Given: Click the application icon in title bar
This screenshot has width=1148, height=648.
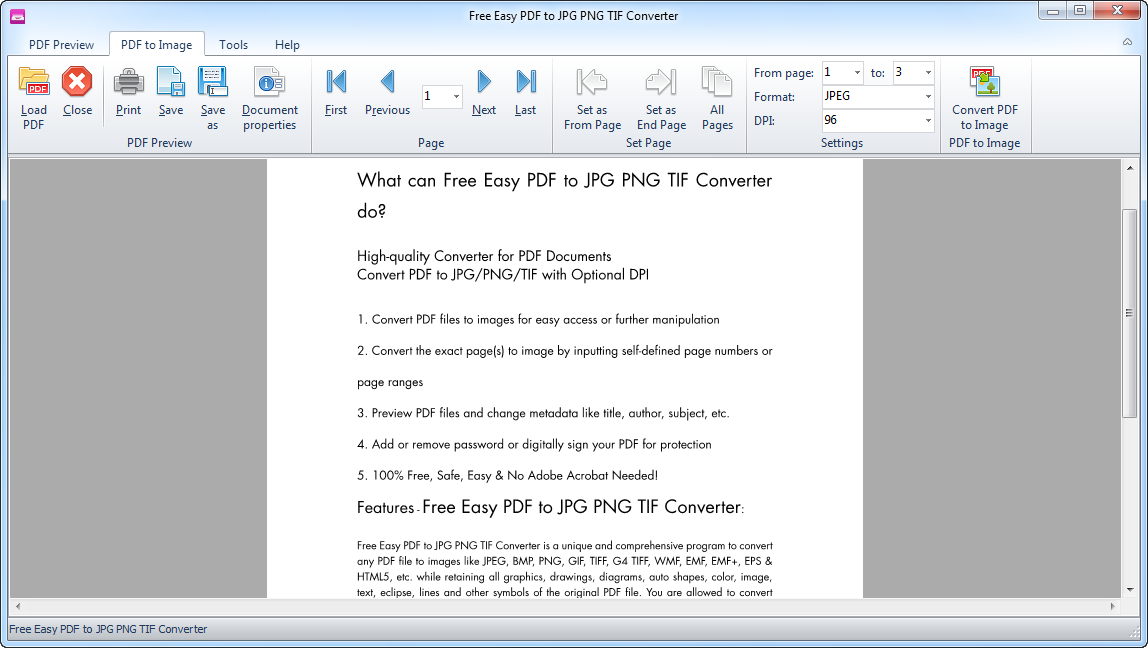Looking at the screenshot, I should tap(18, 15).
